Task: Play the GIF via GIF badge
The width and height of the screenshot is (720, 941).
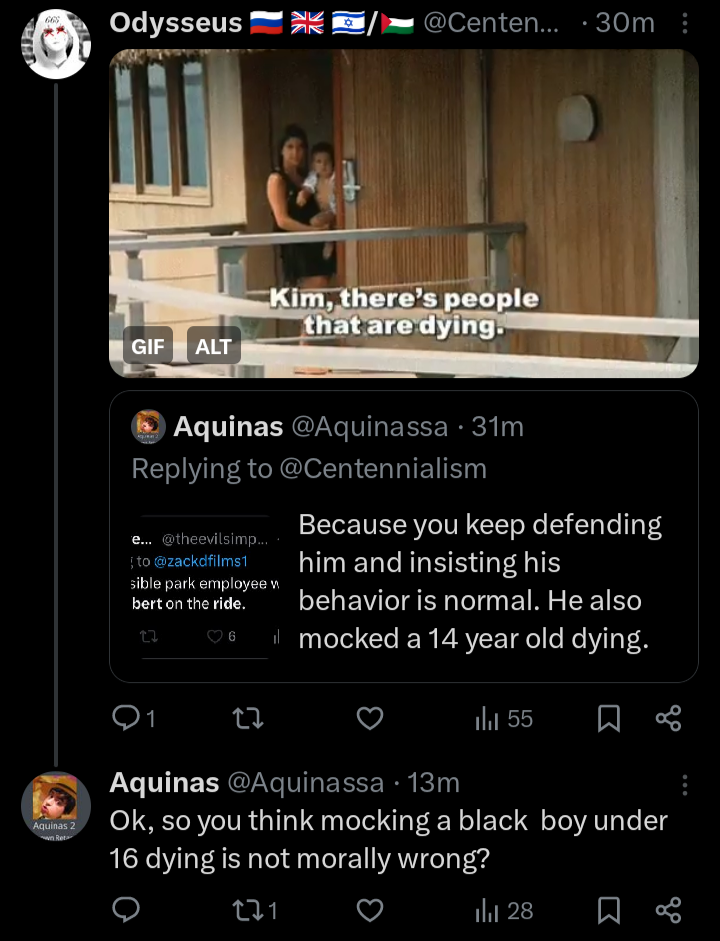Action: (148, 346)
